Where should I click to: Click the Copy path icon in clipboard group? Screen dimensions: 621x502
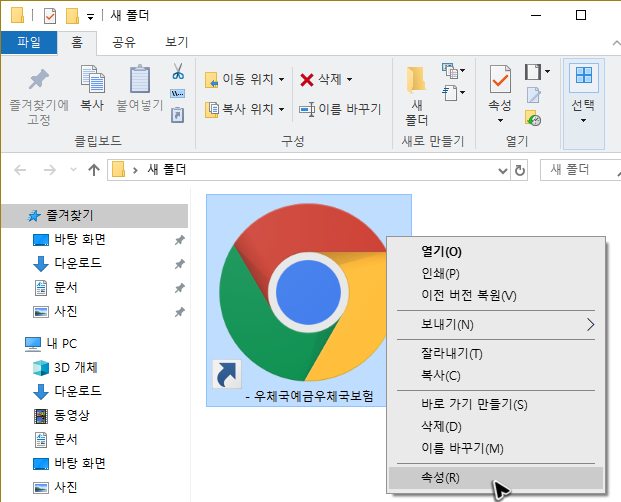click(x=177, y=93)
